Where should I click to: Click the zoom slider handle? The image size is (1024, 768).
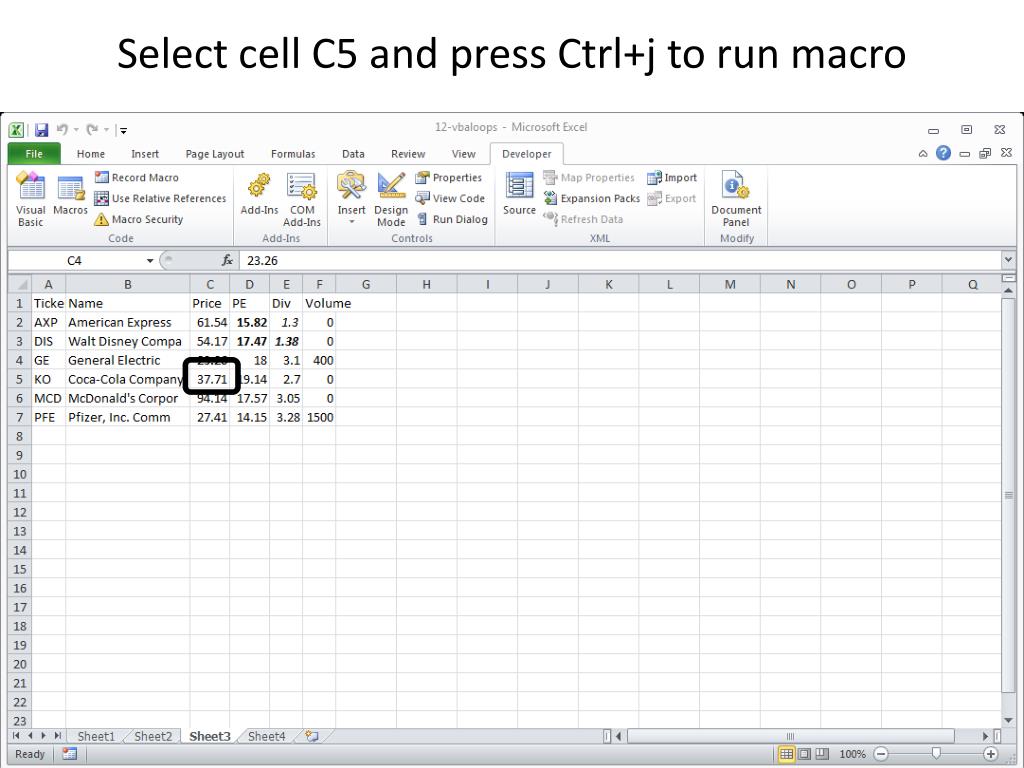[x=936, y=754]
